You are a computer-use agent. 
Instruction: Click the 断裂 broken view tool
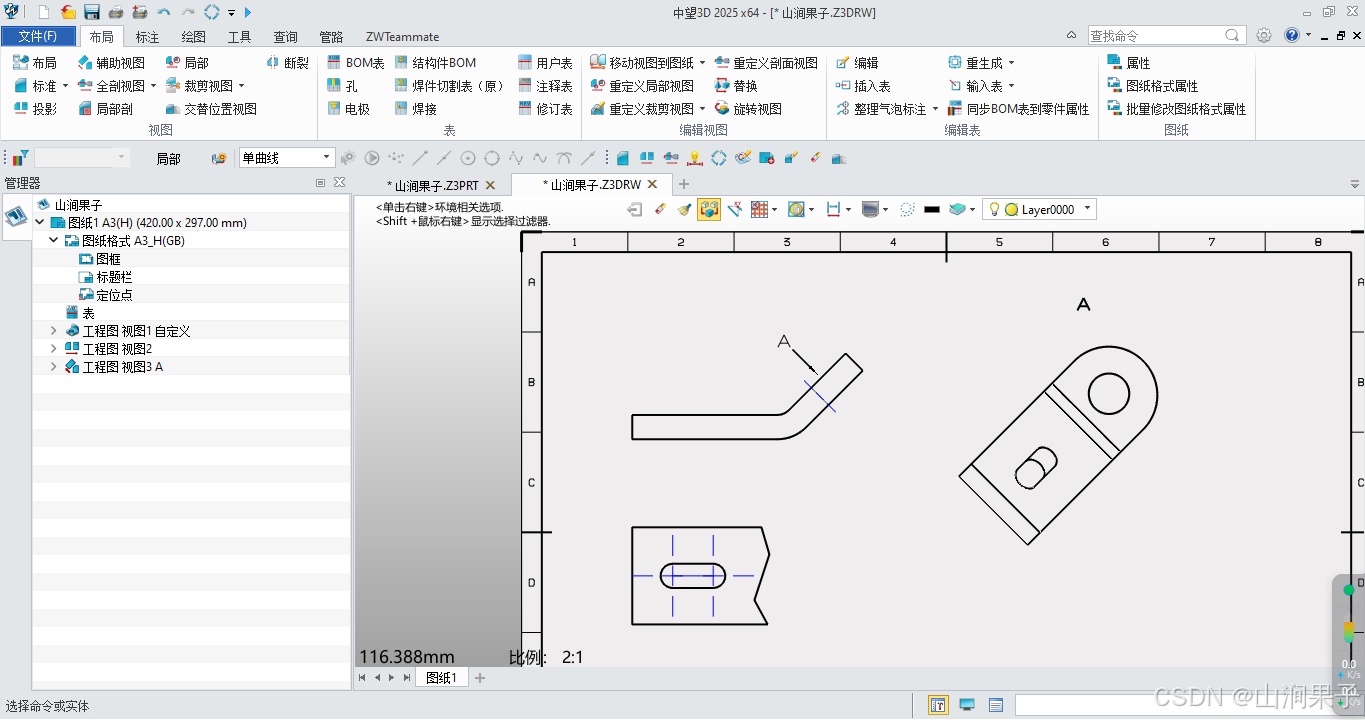point(288,62)
